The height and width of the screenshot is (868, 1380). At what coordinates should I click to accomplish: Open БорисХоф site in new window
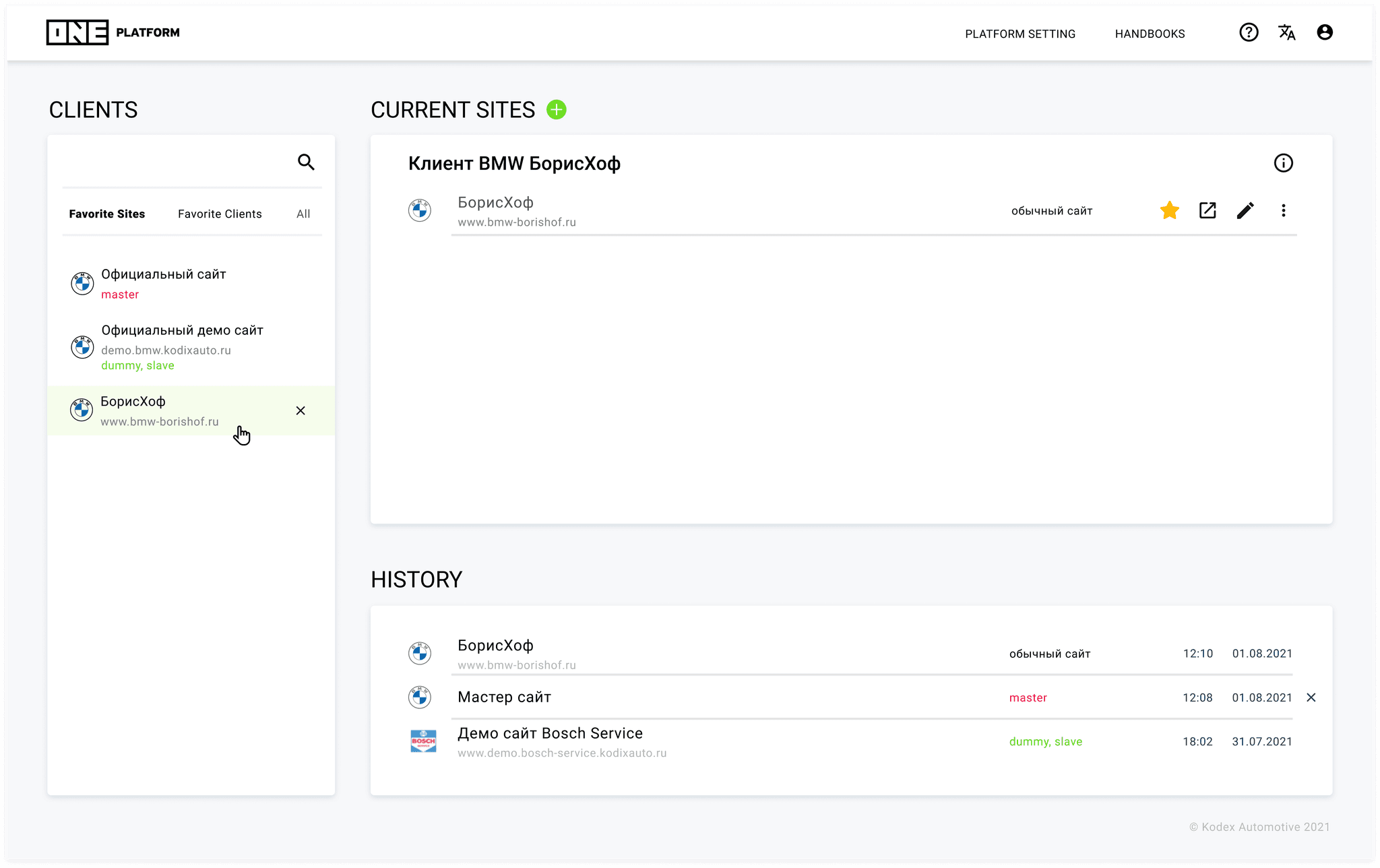(x=1207, y=210)
